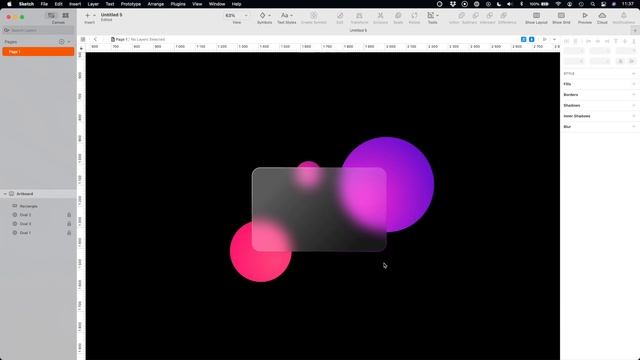Screen dimensions: 640x360
Task: Add a border in Borders section
Action: [x=634, y=95]
